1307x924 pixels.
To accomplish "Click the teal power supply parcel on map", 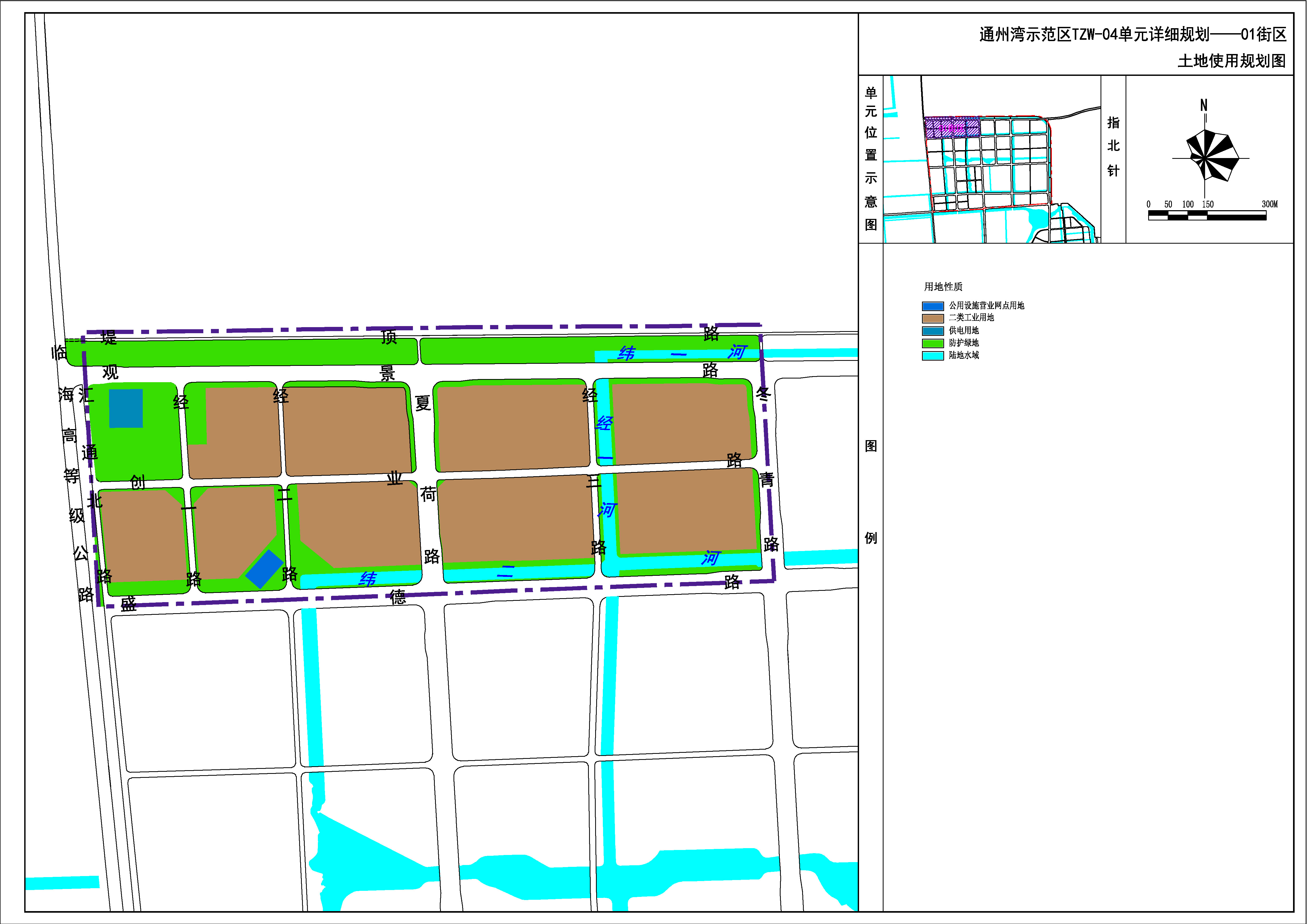I will [126, 408].
